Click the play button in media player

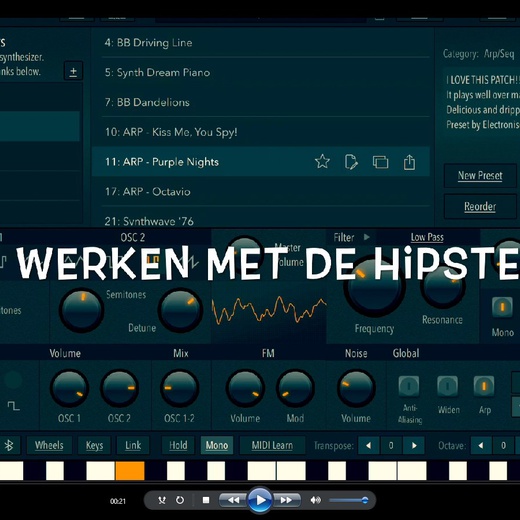click(260, 500)
